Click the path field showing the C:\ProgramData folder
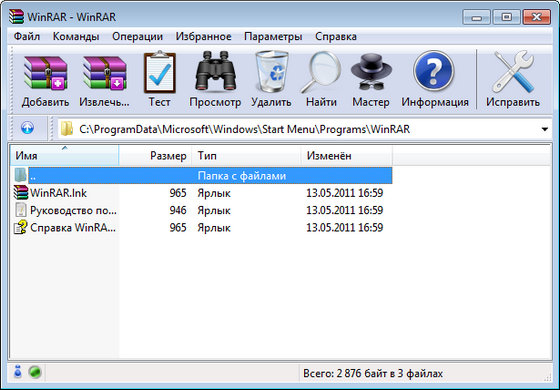This screenshot has height=390, width=560. pyautogui.click(x=299, y=129)
